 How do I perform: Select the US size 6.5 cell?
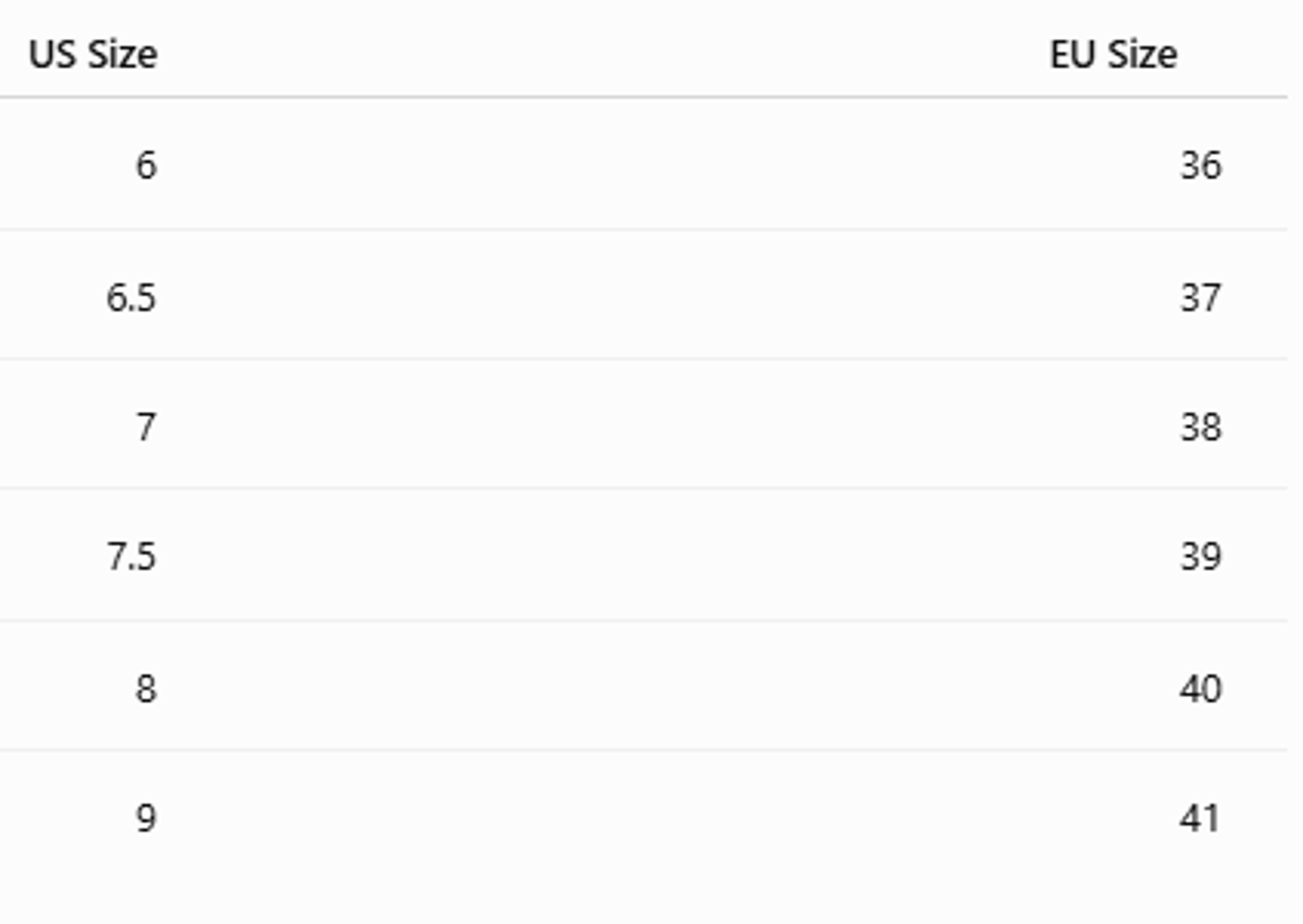(131, 298)
